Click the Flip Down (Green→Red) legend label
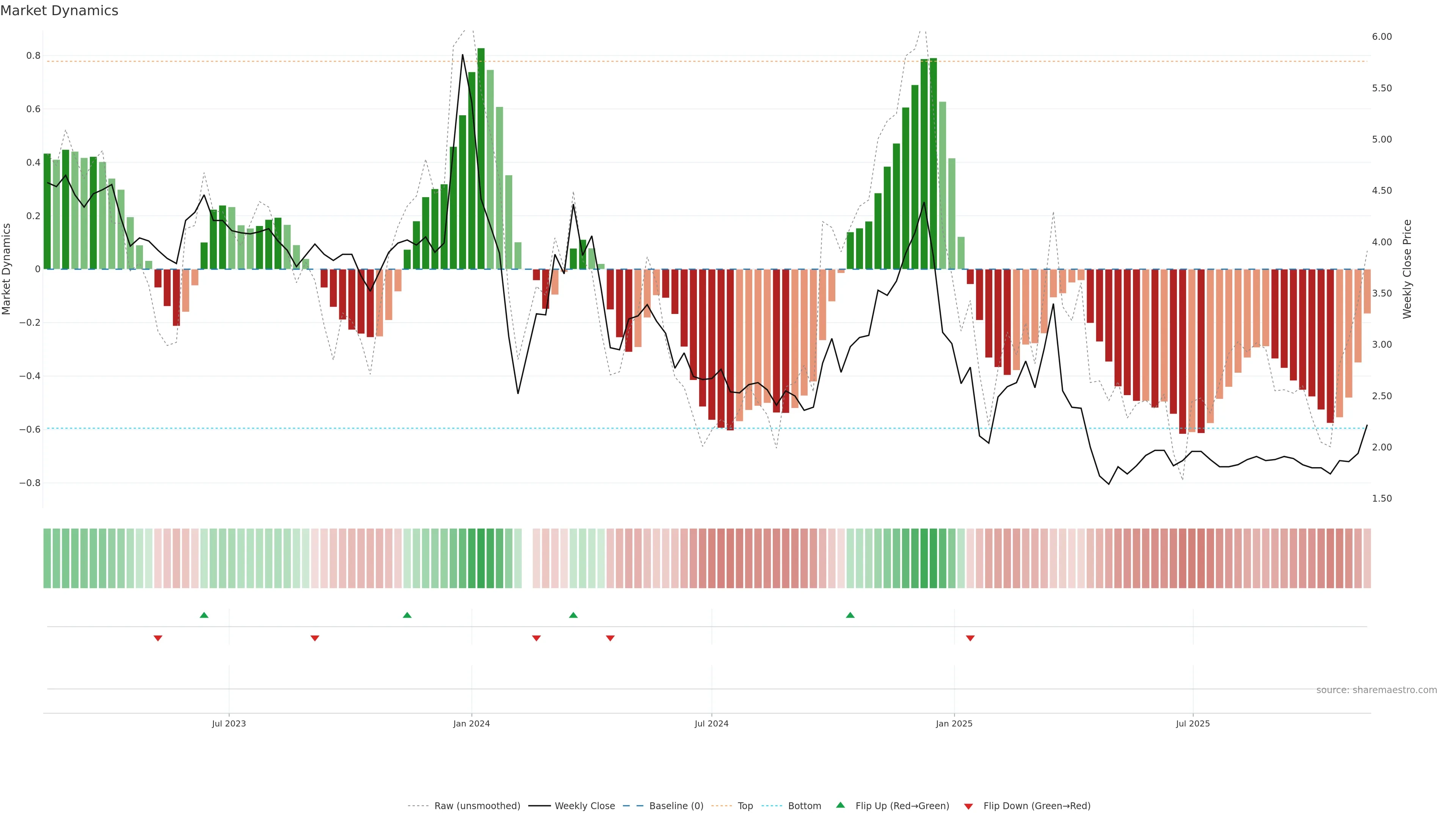This screenshot has height=819, width=1456. 1037,806
